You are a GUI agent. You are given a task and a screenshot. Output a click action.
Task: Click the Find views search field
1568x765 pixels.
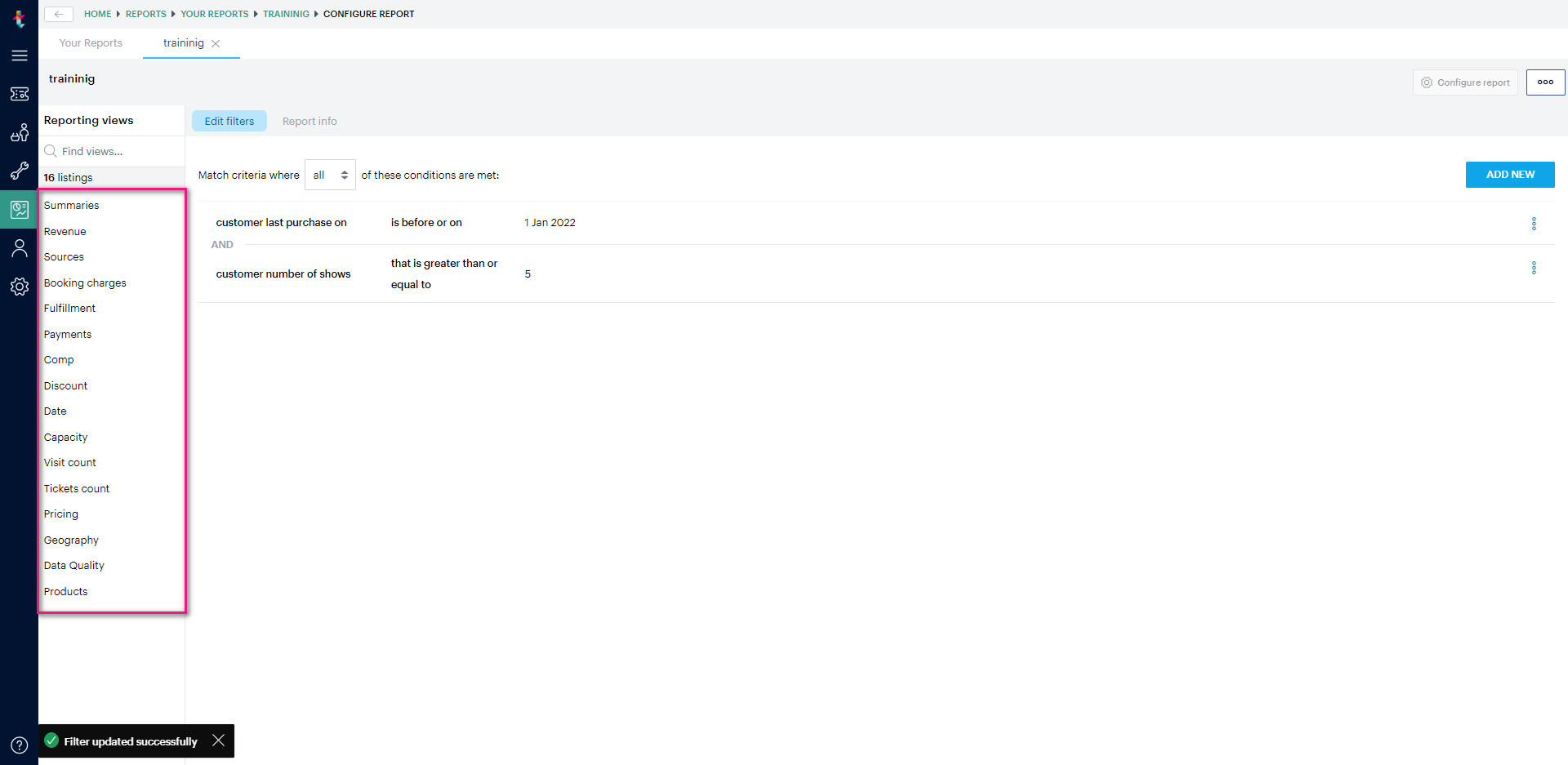click(112, 151)
